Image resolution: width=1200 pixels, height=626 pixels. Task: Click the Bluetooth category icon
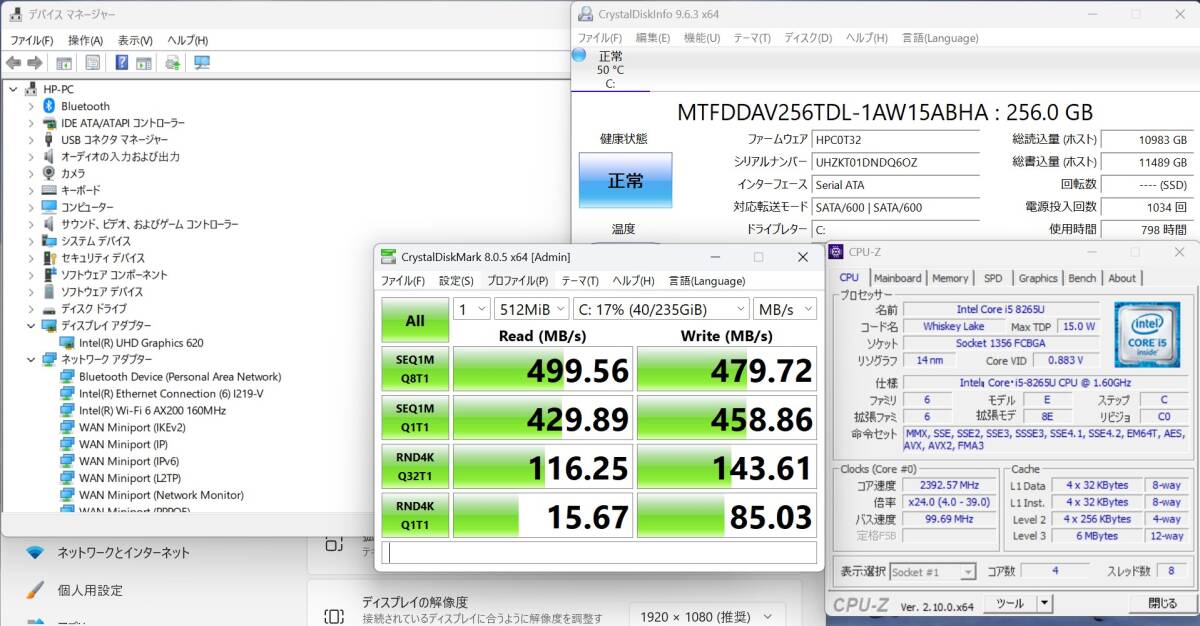click(48, 106)
